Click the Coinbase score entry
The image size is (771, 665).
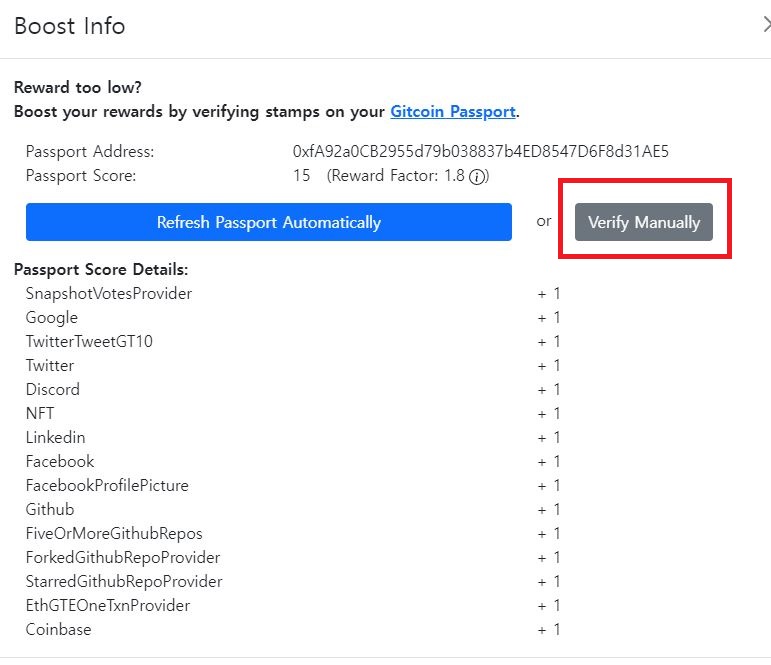pyautogui.click(x=59, y=629)
